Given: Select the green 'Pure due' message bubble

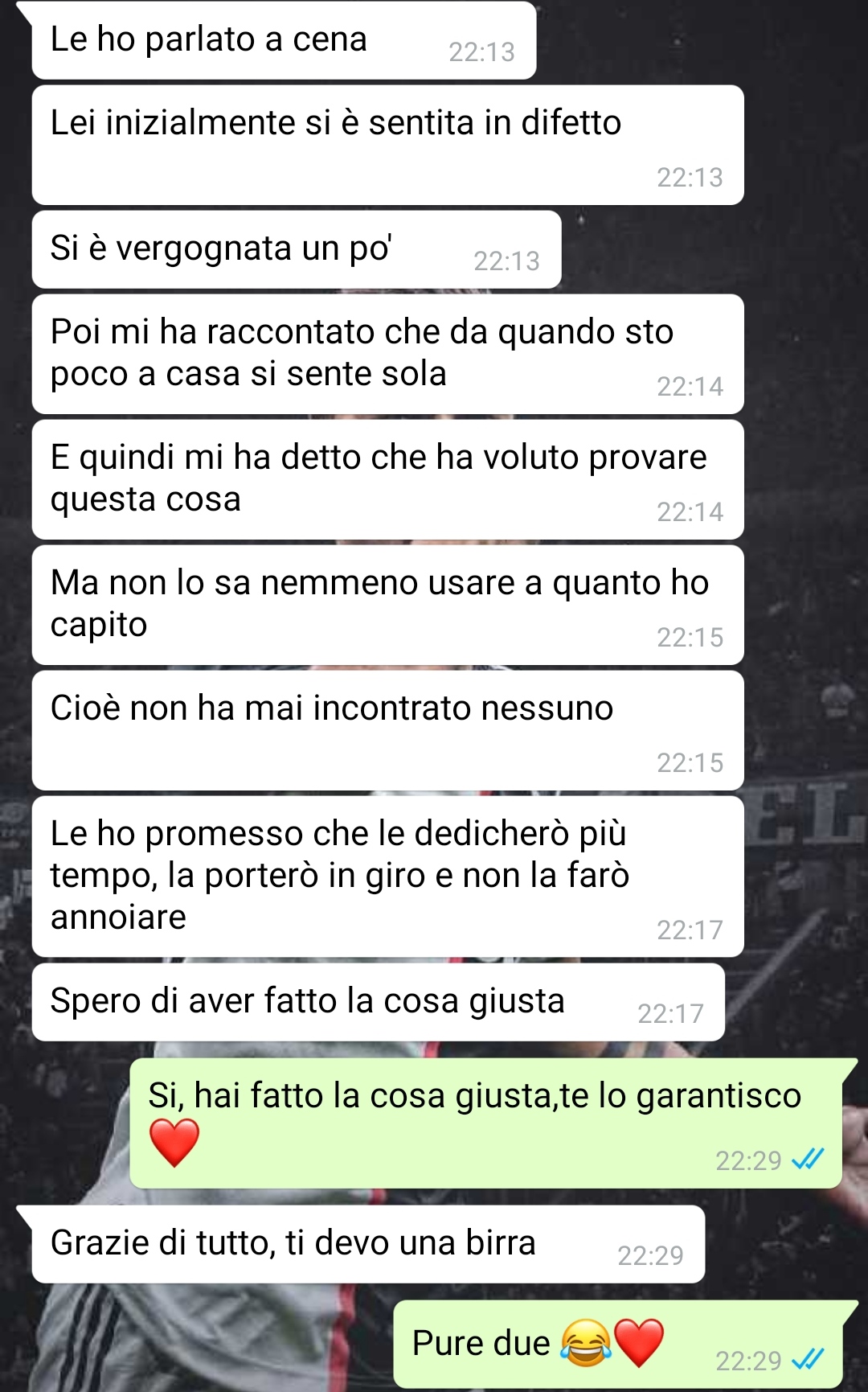Looking at the screenshot, I should (x=618, y=1344).
